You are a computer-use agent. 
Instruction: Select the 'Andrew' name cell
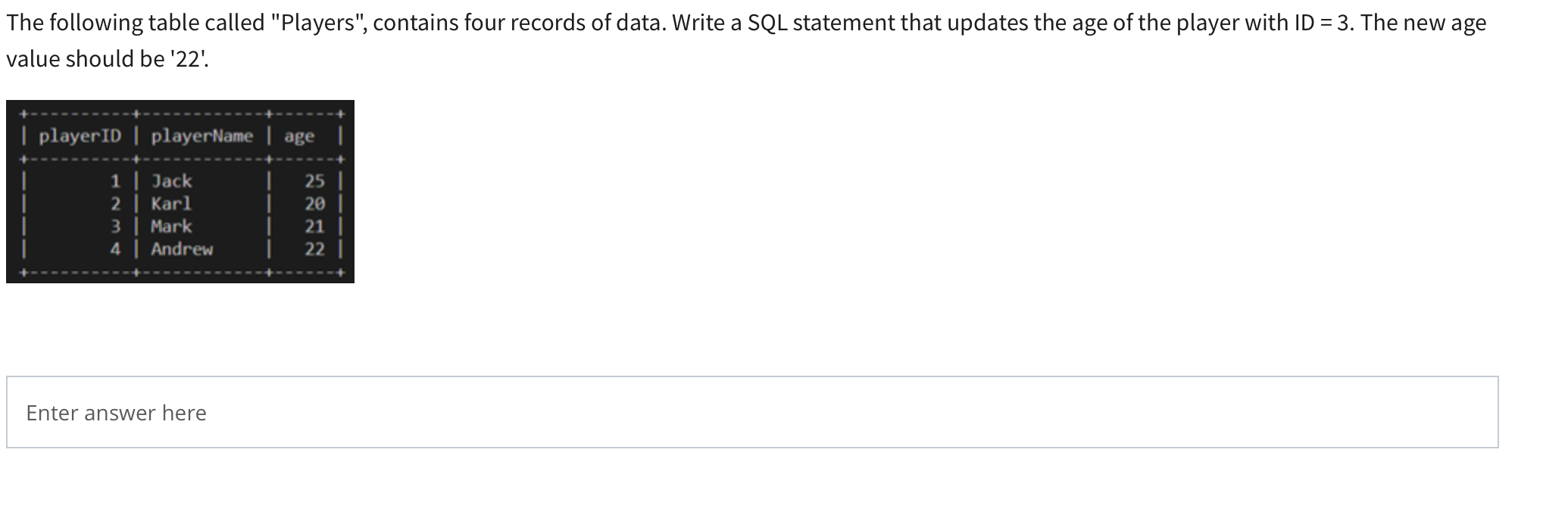tap(182, 249)
